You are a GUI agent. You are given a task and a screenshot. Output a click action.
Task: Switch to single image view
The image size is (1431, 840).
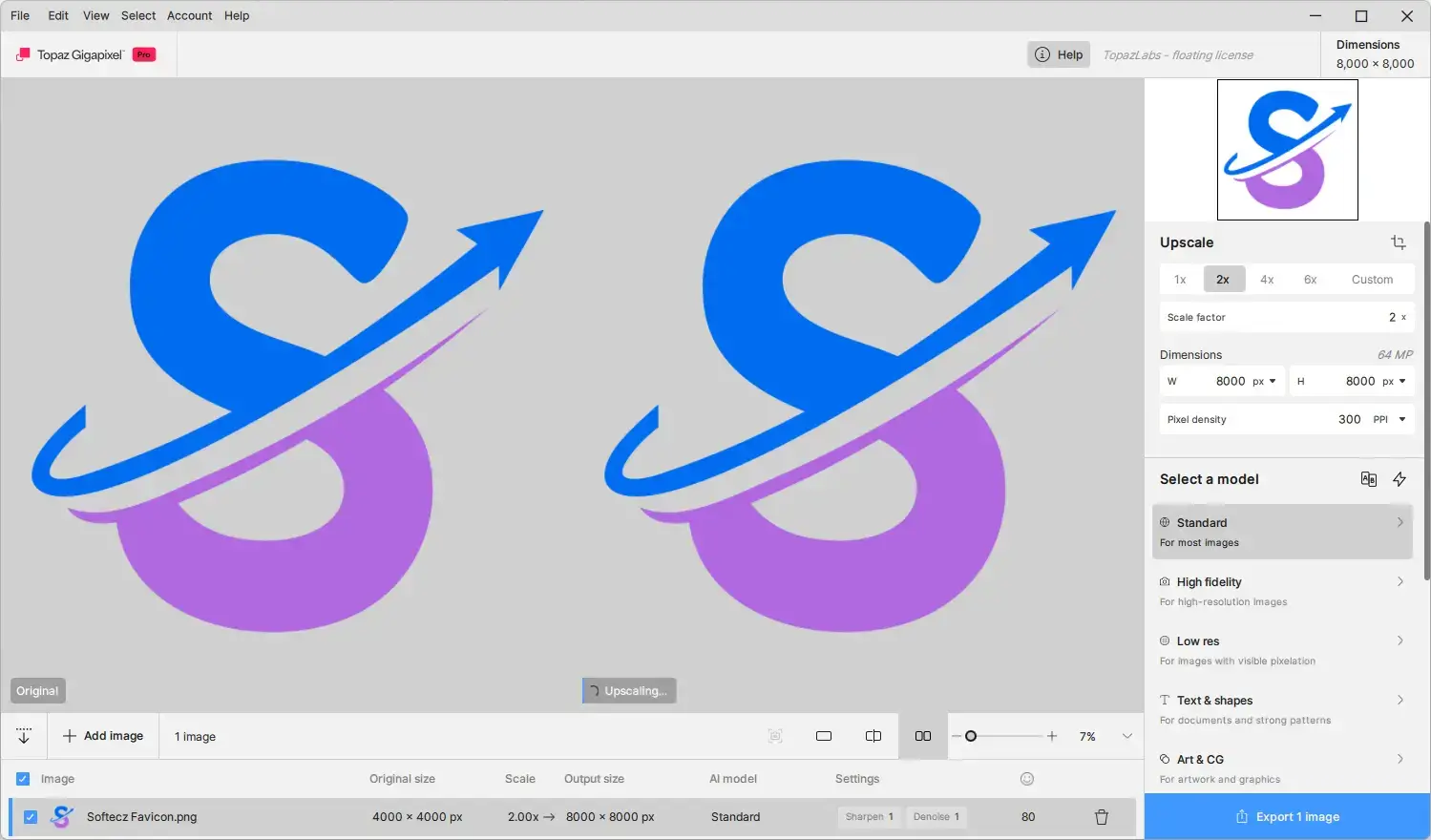point(824,736)
